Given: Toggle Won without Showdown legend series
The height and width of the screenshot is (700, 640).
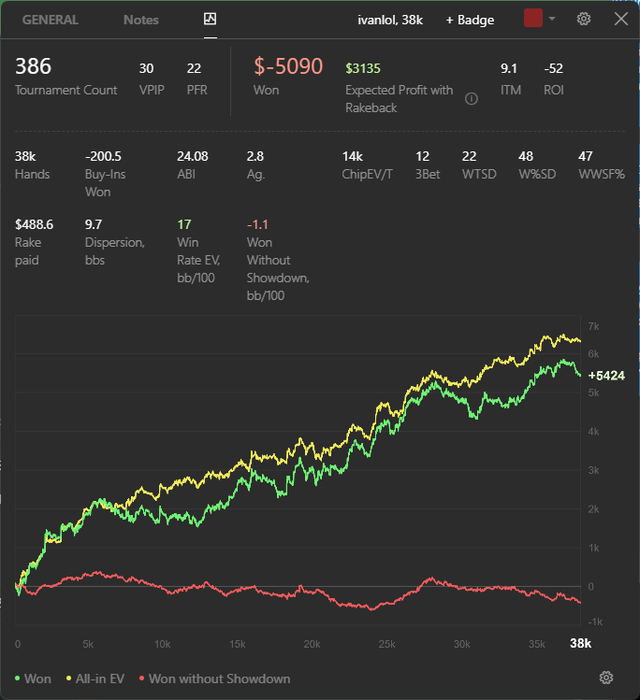Looking at the screenshot, I should point(215,679).
